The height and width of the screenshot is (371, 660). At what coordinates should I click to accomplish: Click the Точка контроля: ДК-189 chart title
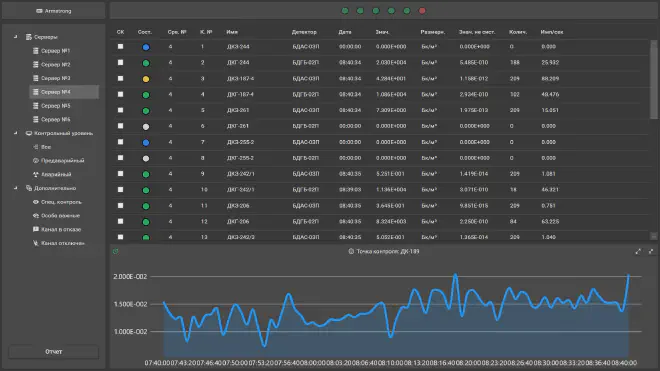388,251
